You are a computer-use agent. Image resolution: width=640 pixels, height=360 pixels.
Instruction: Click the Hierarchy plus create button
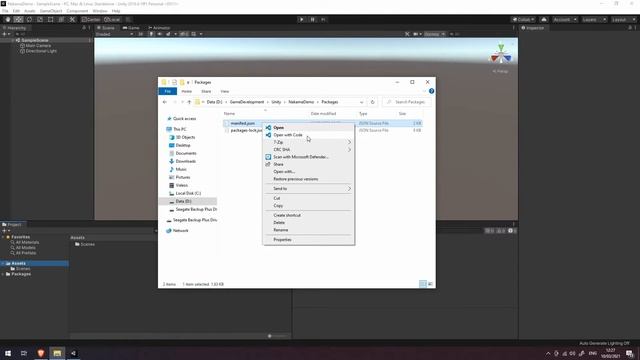pos(4,34)
